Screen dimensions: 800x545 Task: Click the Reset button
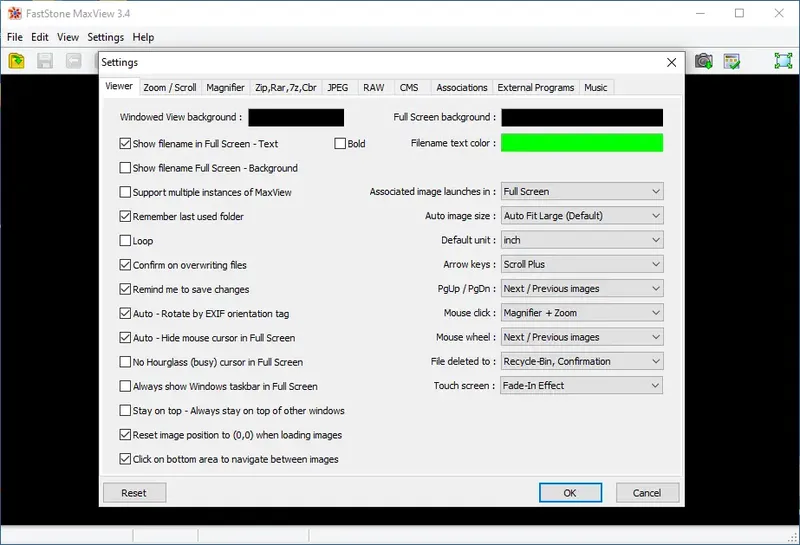[134, 493]
